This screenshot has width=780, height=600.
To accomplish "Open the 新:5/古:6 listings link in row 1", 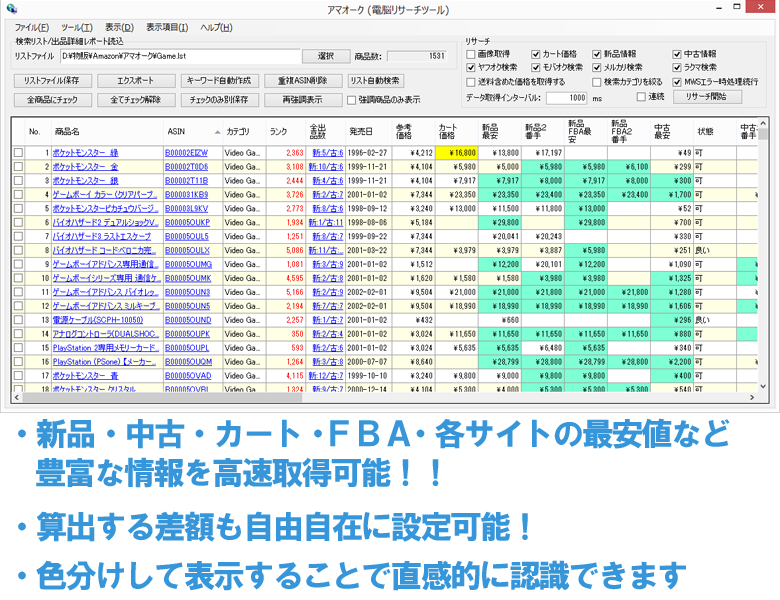I will point(328,153).
